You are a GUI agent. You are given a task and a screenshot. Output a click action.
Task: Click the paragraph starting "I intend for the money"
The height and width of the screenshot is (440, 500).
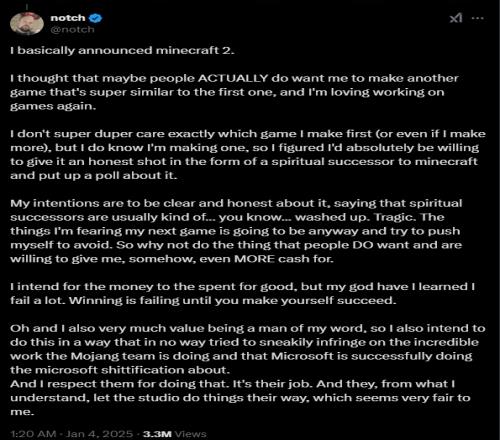pyautogui.click(x=243, y=294)
